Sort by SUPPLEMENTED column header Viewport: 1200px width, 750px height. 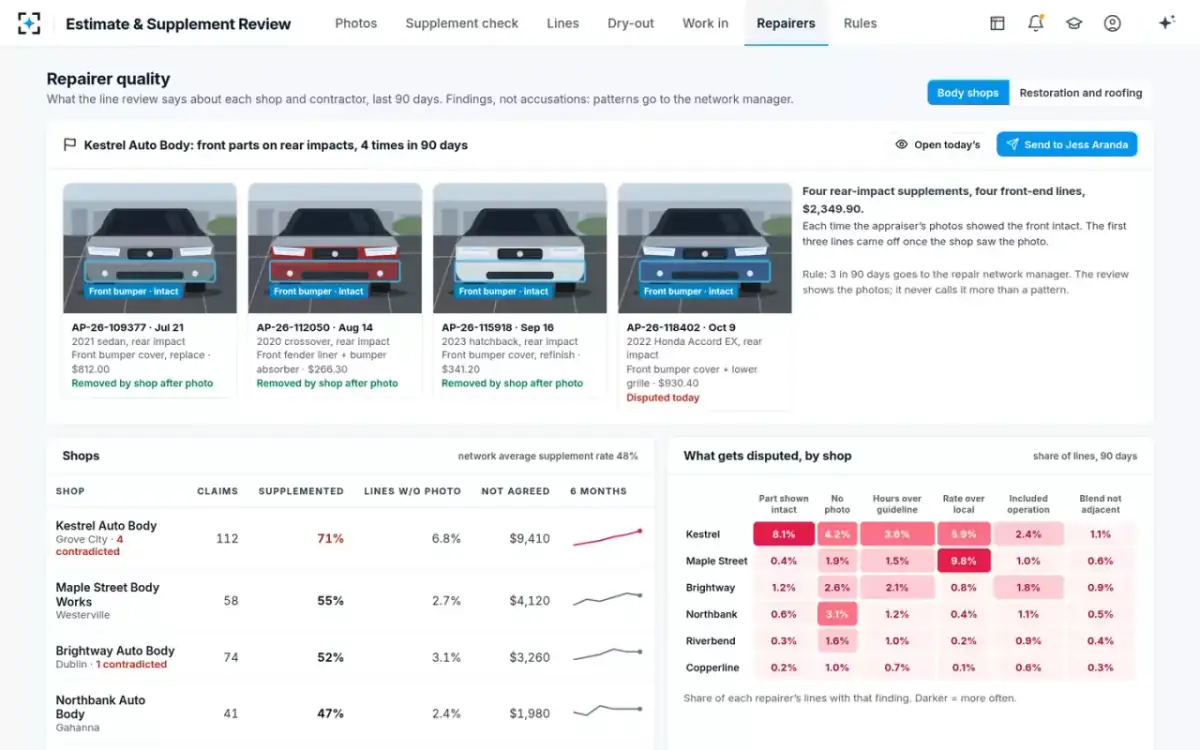[x=301, y=491]
